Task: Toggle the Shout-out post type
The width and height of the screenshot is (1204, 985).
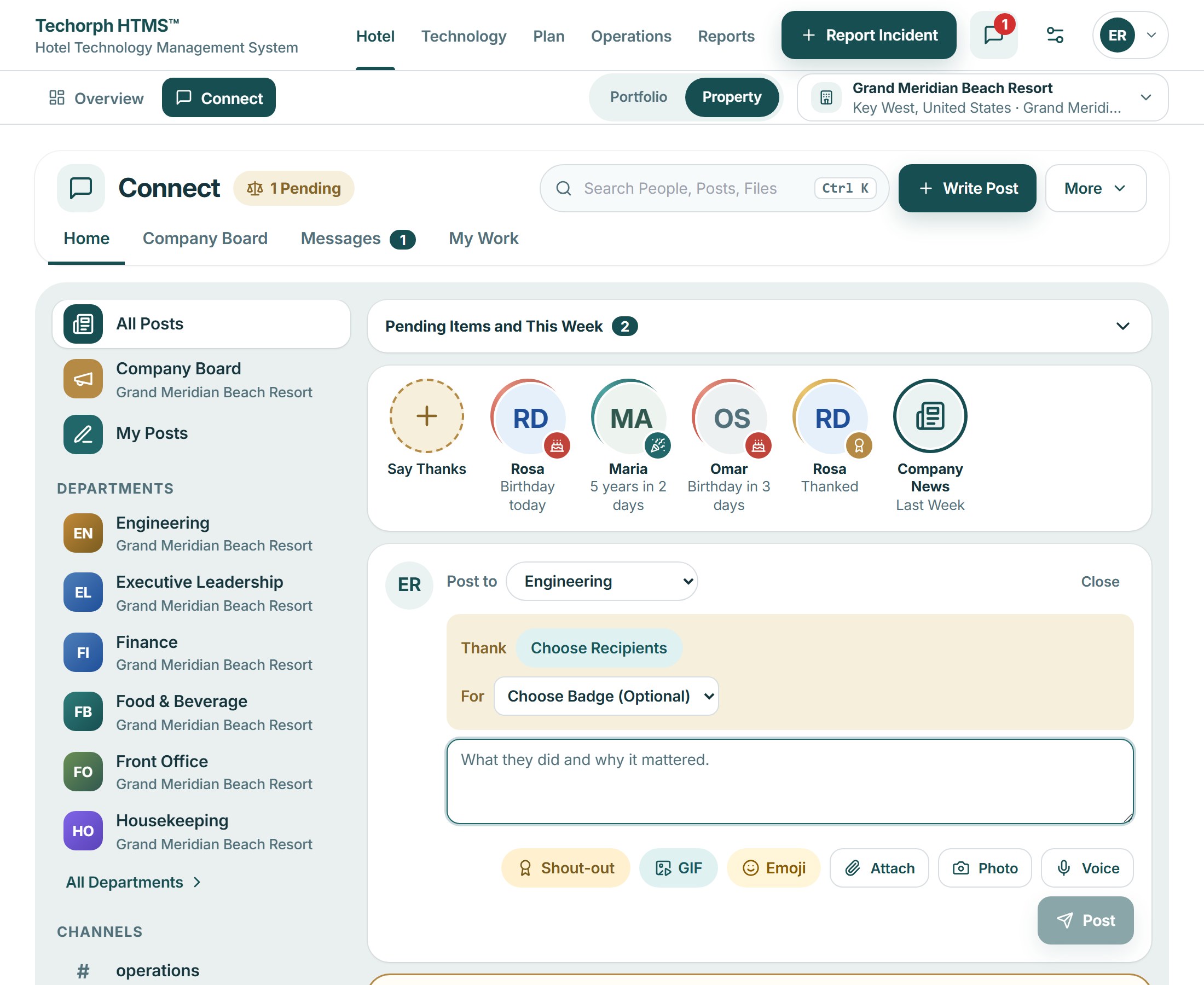Action: click(x=566, y=868)
